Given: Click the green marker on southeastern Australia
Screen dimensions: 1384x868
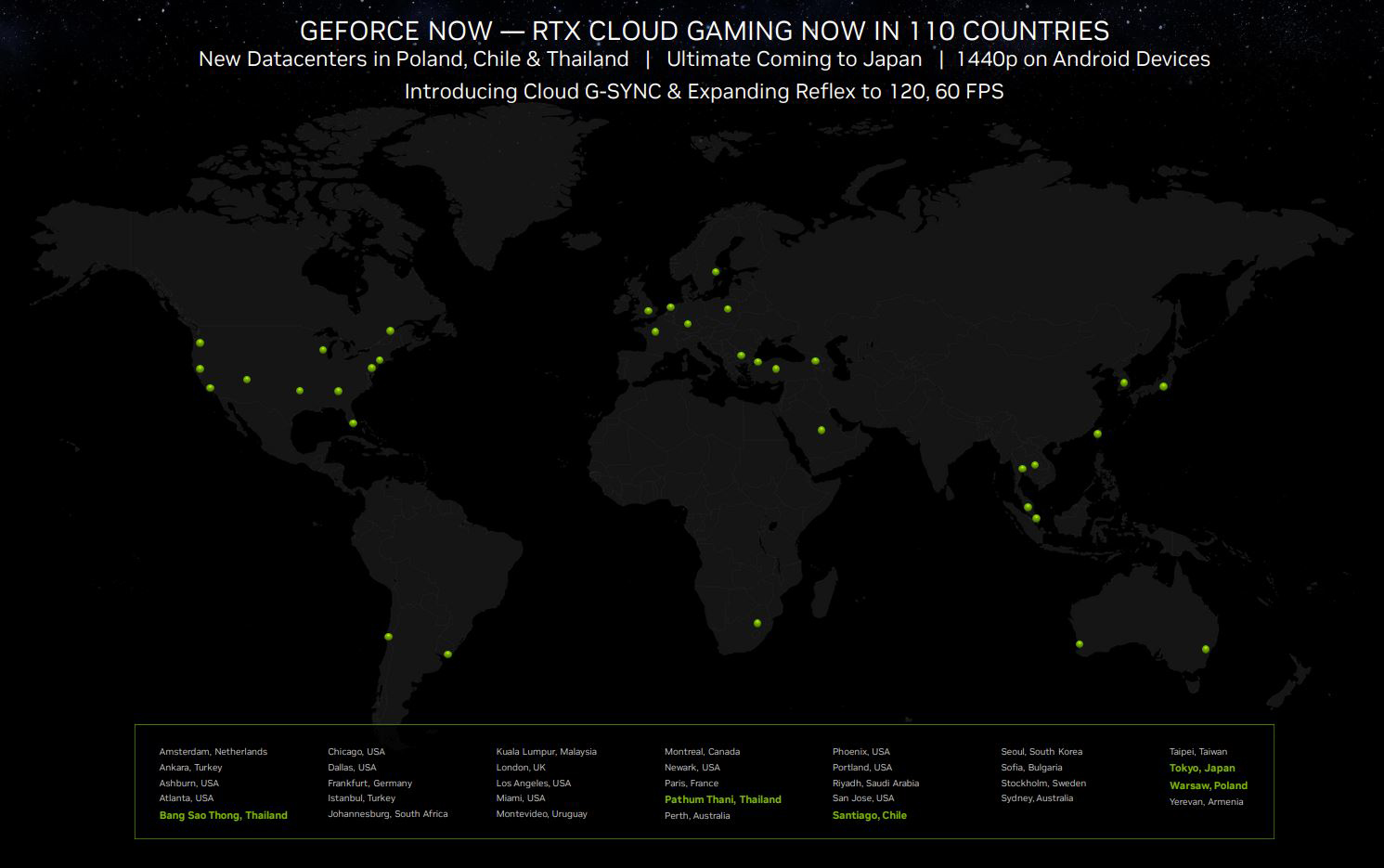Looking at the screenshot, I should pyautogui.click(x=1206, y=649).
